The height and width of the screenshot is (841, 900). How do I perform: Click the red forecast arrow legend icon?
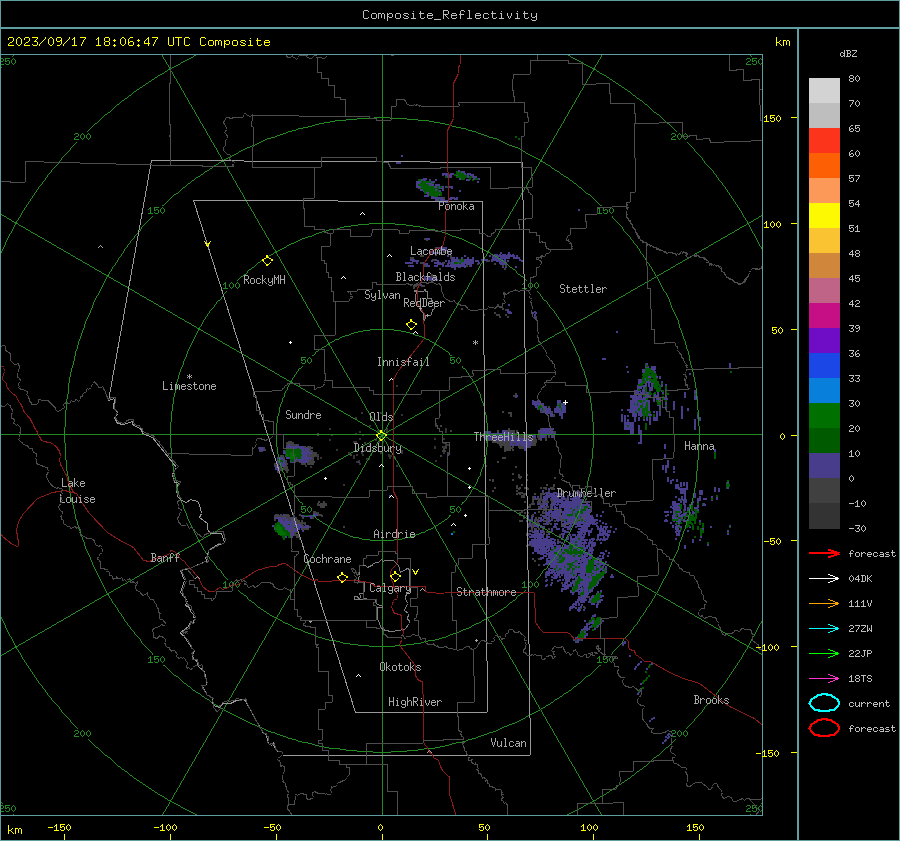point(824,553)
